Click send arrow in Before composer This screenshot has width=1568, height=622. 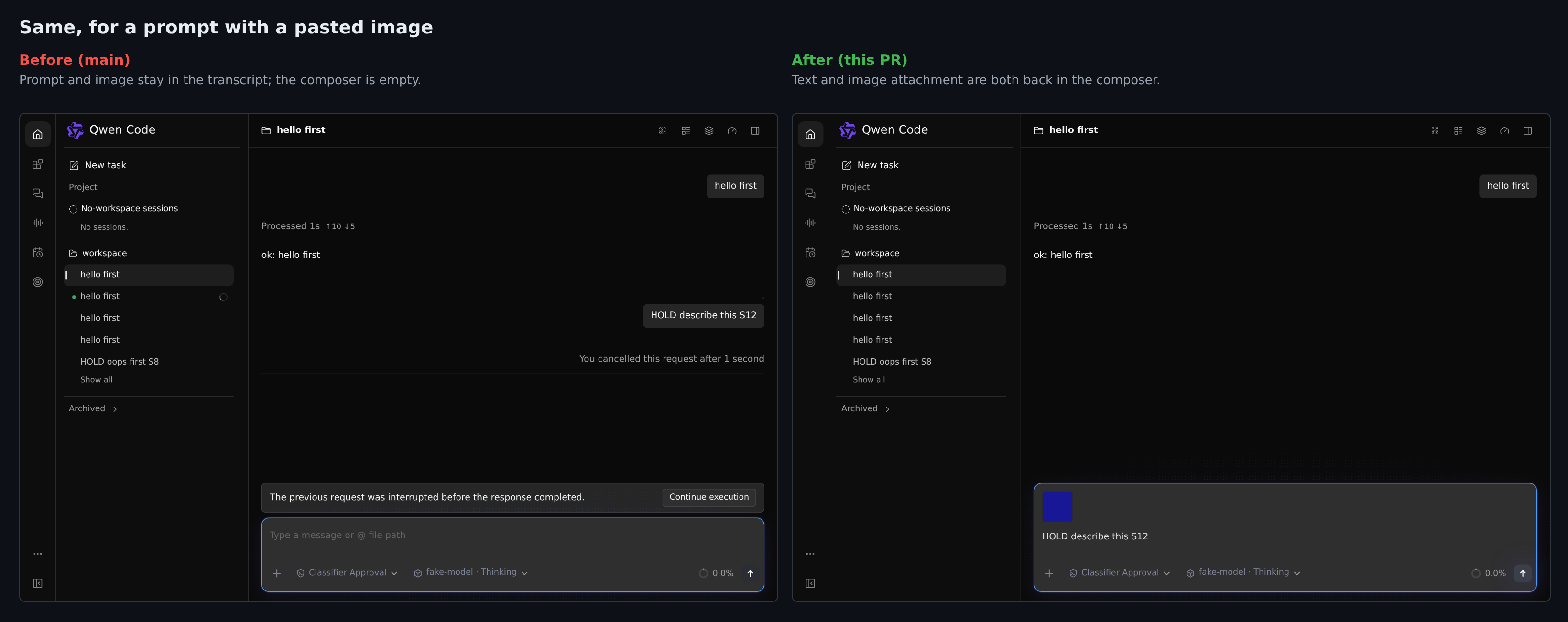[751, 573]
